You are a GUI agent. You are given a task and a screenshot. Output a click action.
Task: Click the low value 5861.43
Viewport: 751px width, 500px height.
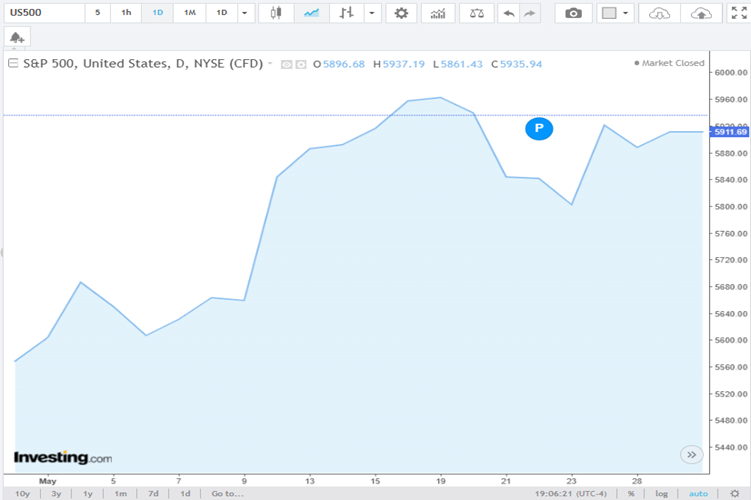pyautogui.click(x=461, y=64)
